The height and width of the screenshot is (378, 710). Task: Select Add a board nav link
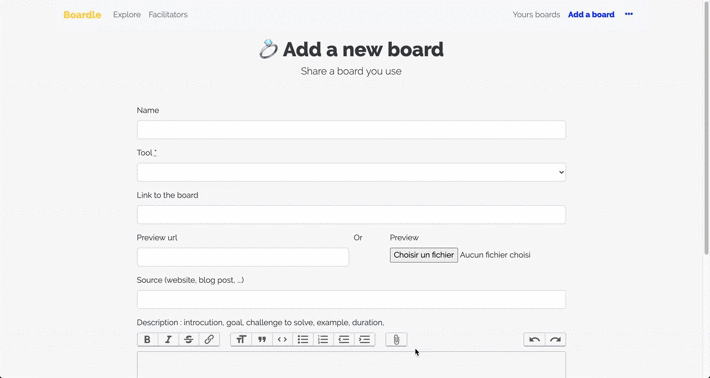click(591, 14)
